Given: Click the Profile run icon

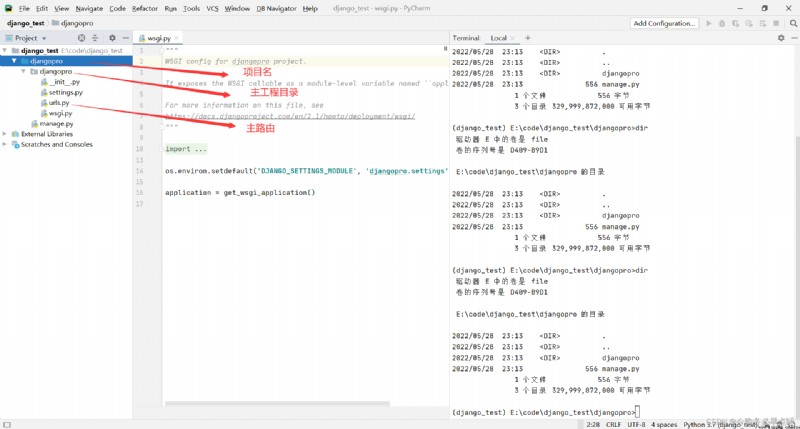Looking at the screenshot, I should 749,23.
